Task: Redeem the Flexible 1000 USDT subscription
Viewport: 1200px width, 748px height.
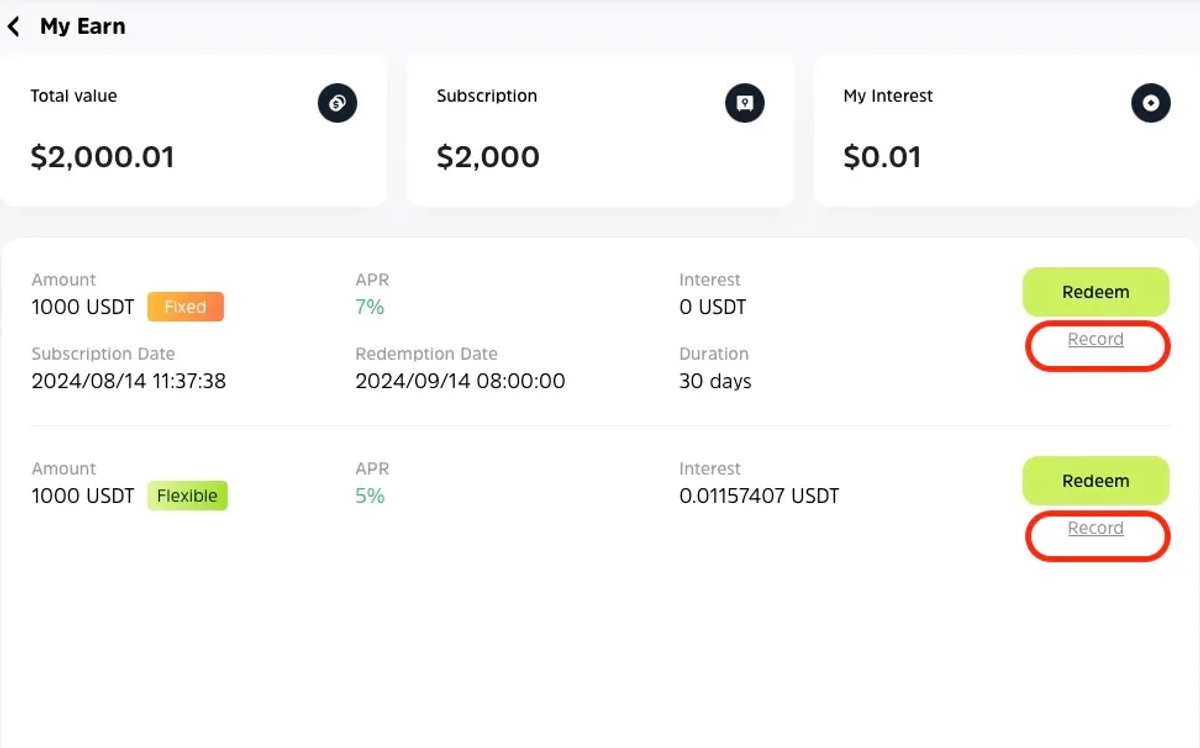Action: click(x=1095, y=481)
